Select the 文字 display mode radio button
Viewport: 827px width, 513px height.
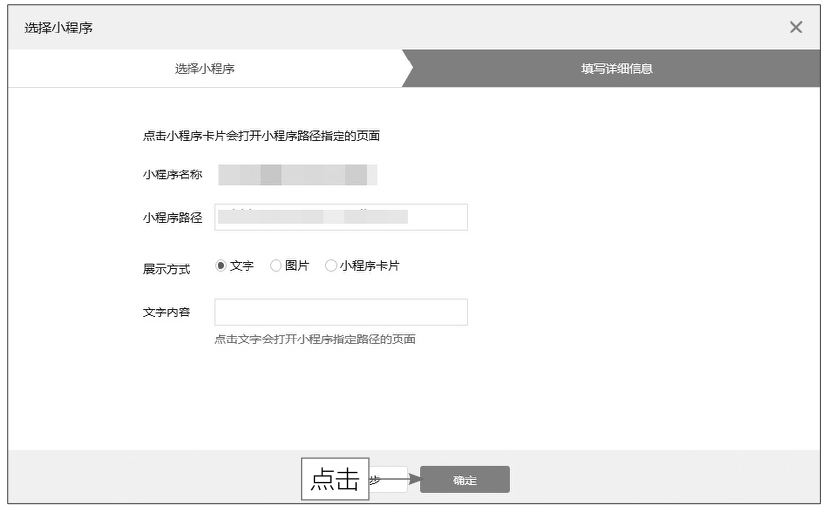221,266
